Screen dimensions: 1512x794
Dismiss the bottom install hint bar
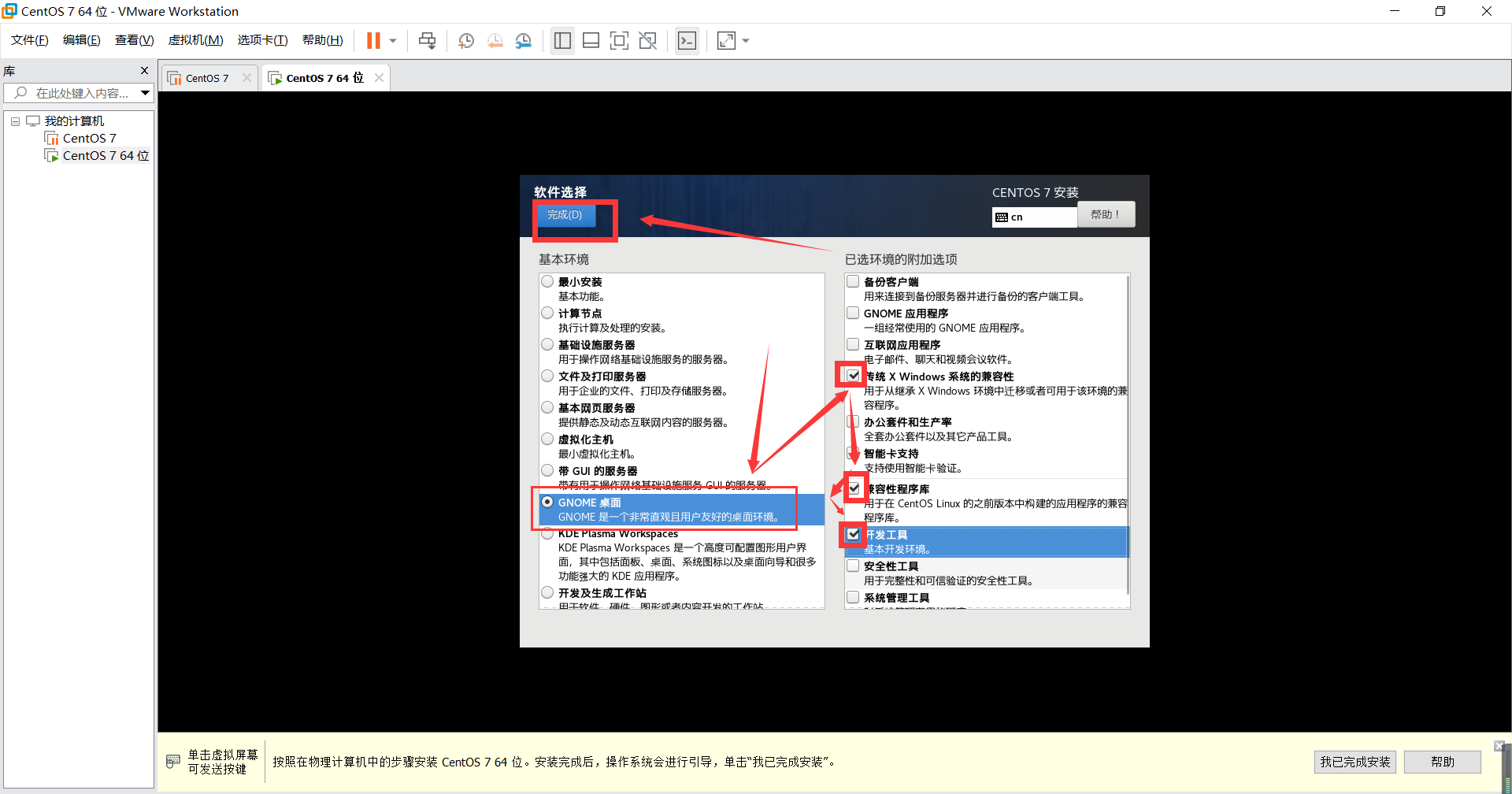pos(1499,745)
